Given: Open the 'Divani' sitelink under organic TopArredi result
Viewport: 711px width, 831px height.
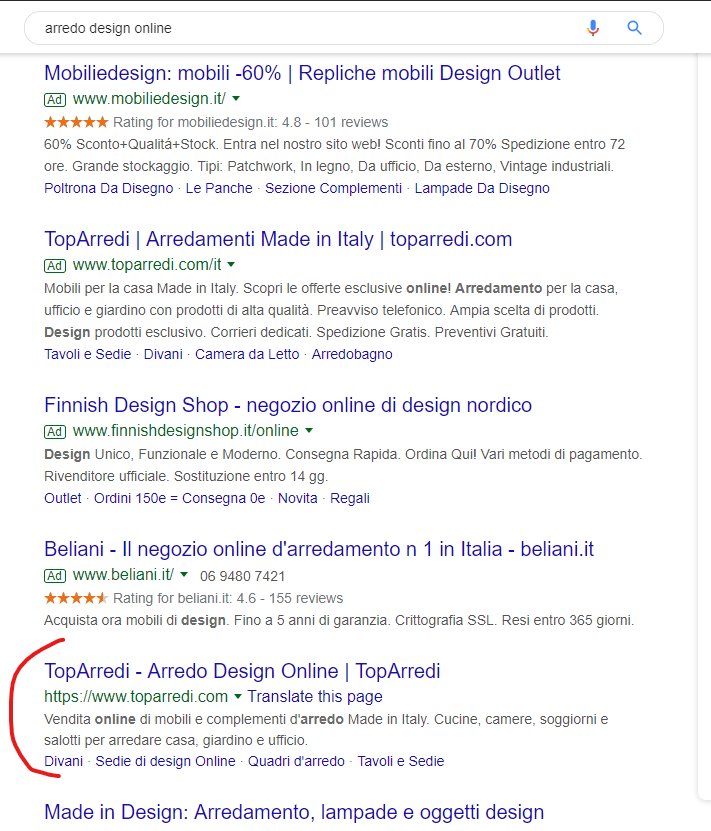Looking at the screenshot, I should (64, 761).
